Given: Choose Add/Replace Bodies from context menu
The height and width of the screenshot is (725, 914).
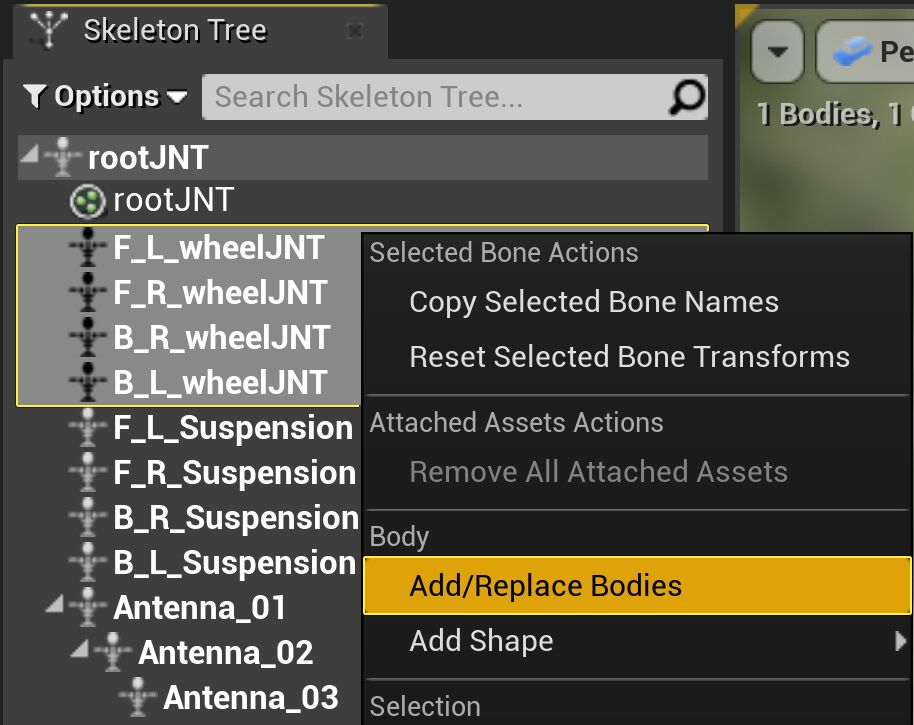Looking at the screenshot, I should 545,585.
